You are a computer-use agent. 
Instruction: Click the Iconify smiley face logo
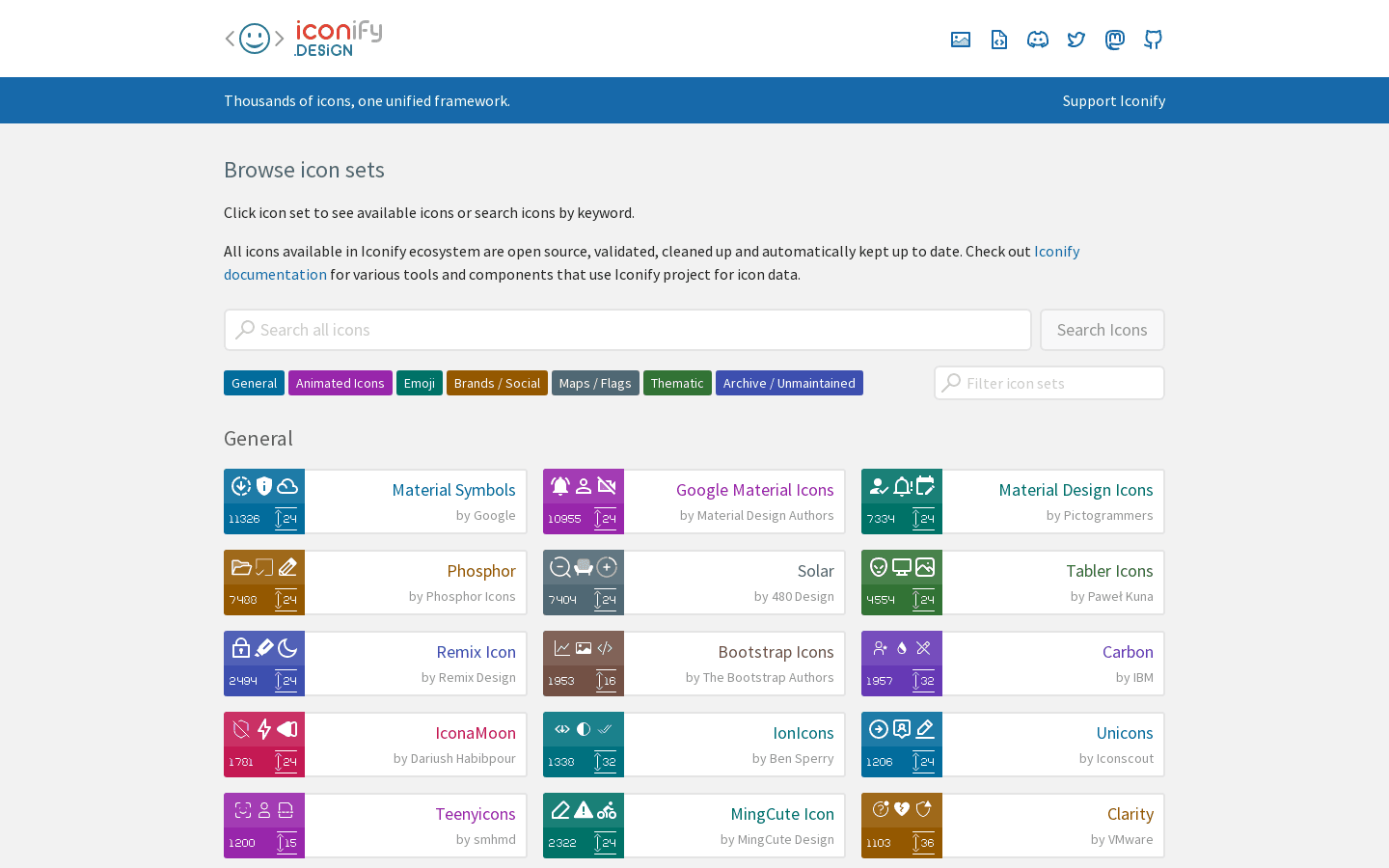coord(253,38)
